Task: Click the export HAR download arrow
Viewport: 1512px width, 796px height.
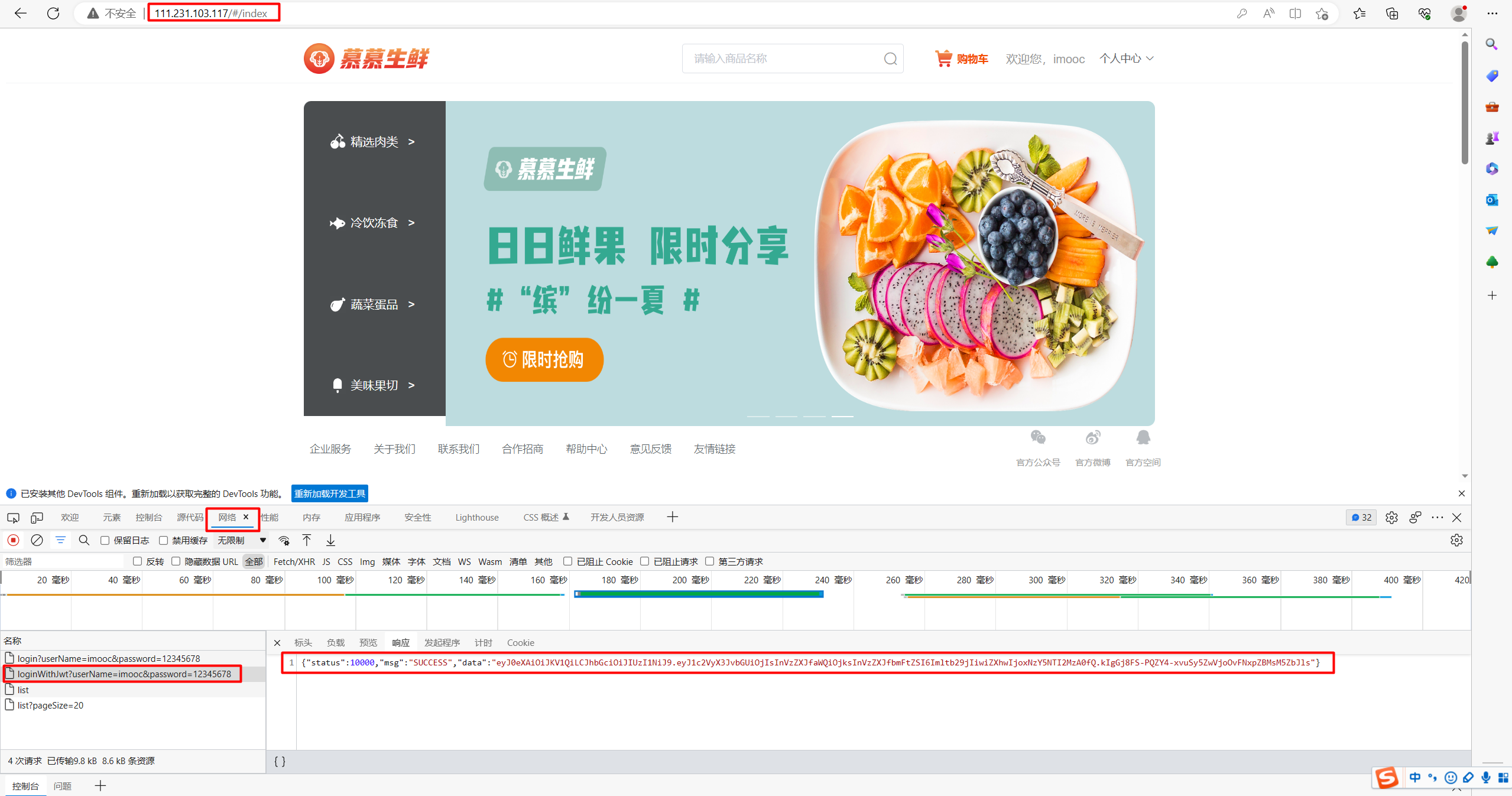Action: [330, 540]
